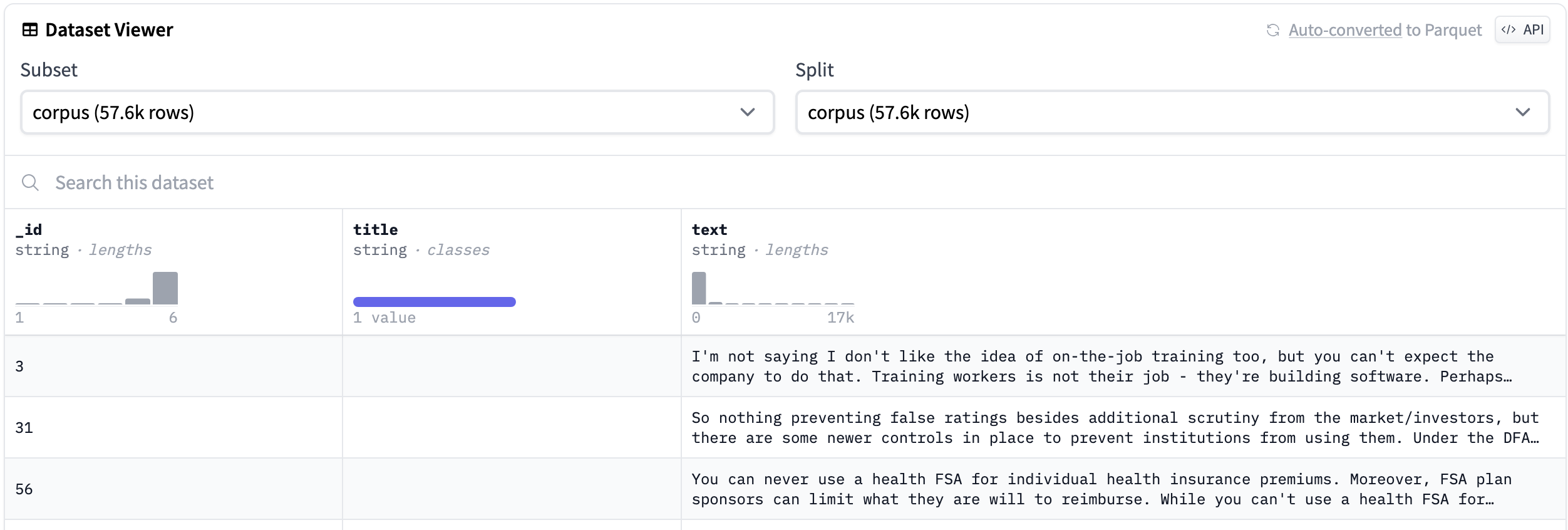The image size is (1568, 530).
Task: Select the first text lengths histogram bar
Action: [699, 288]
